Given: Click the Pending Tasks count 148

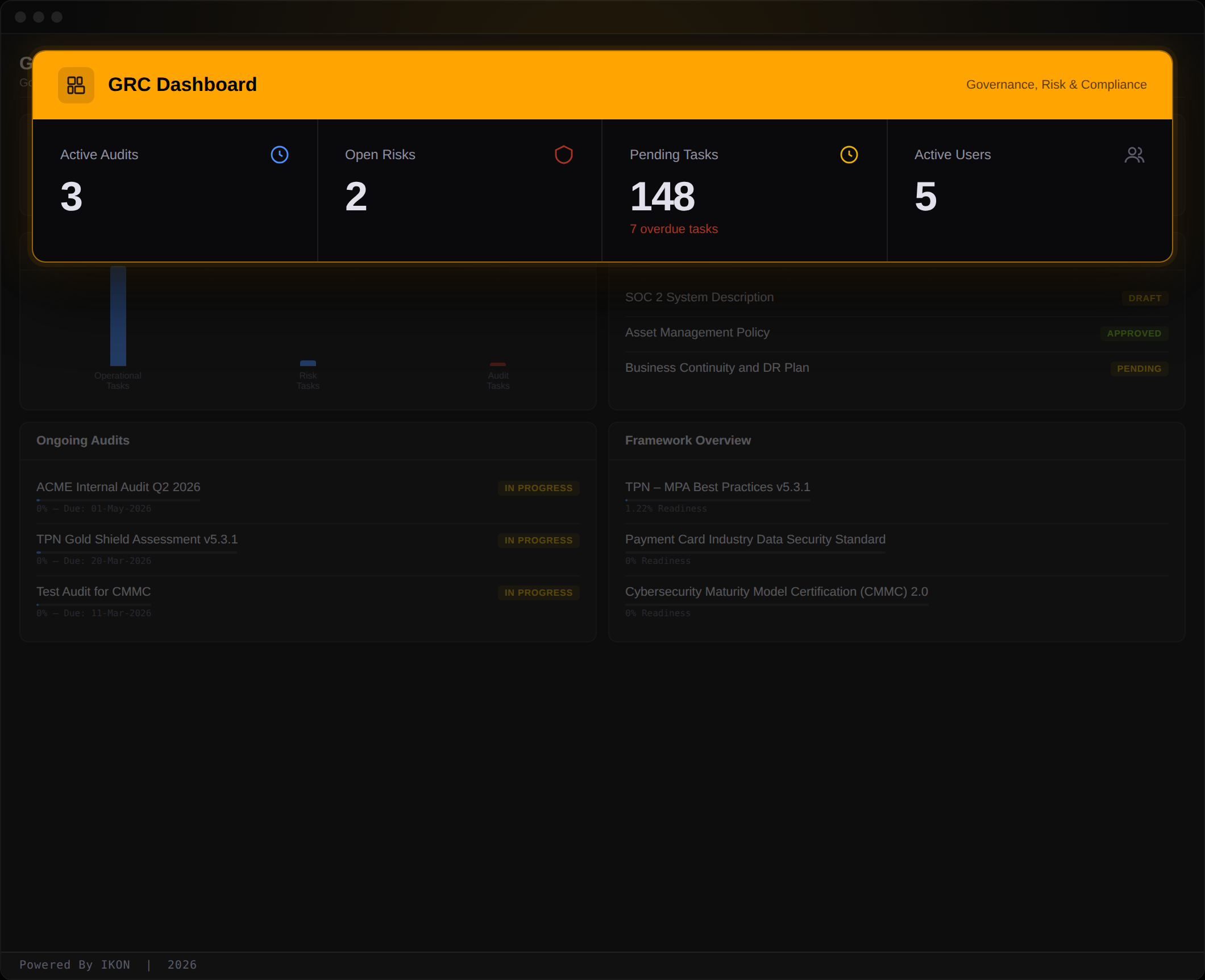Looking at the screenshot, I should (662, 197).
